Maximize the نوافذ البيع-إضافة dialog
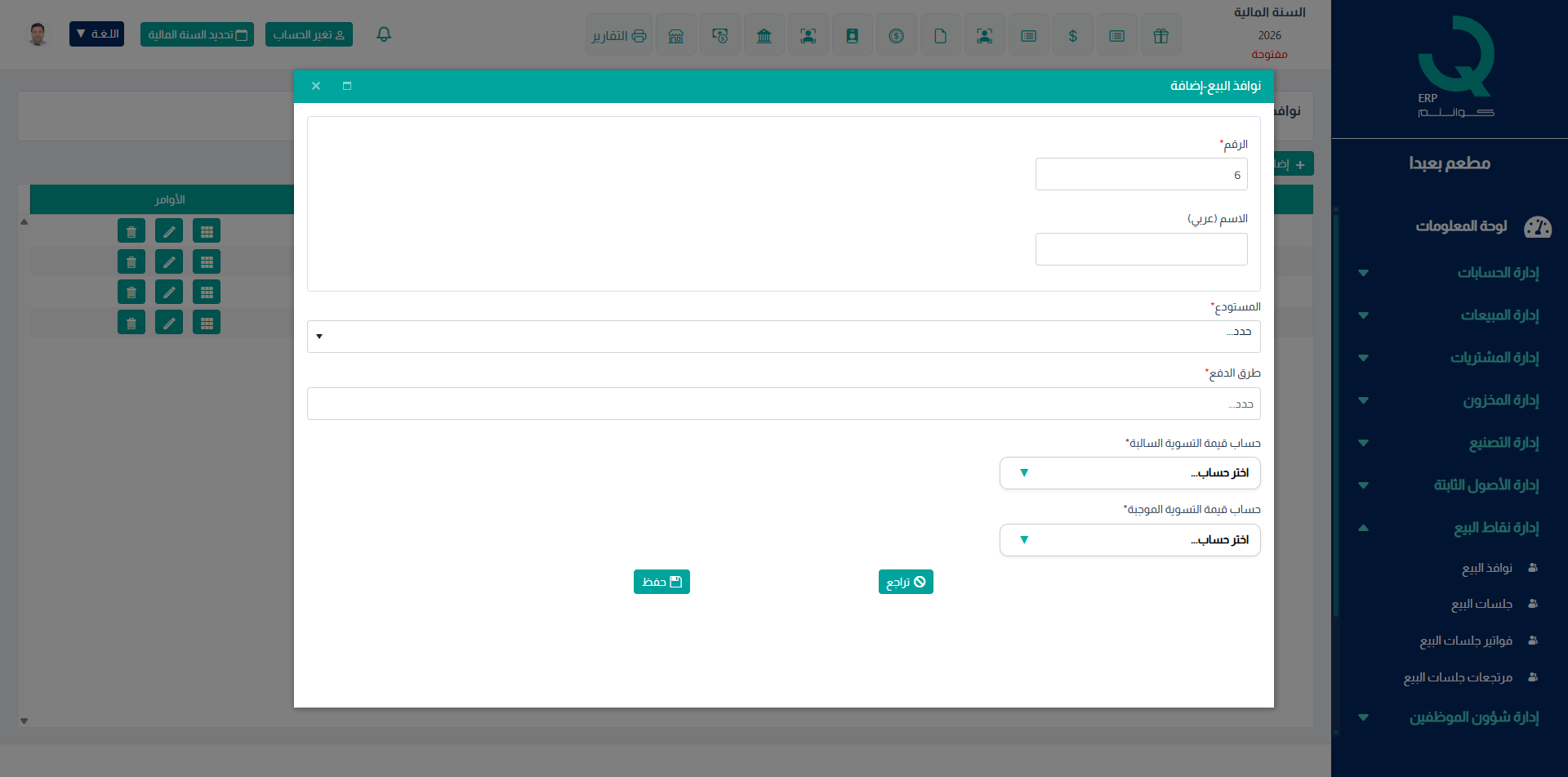The image size is (1568, 777). (x=347, y=86)
